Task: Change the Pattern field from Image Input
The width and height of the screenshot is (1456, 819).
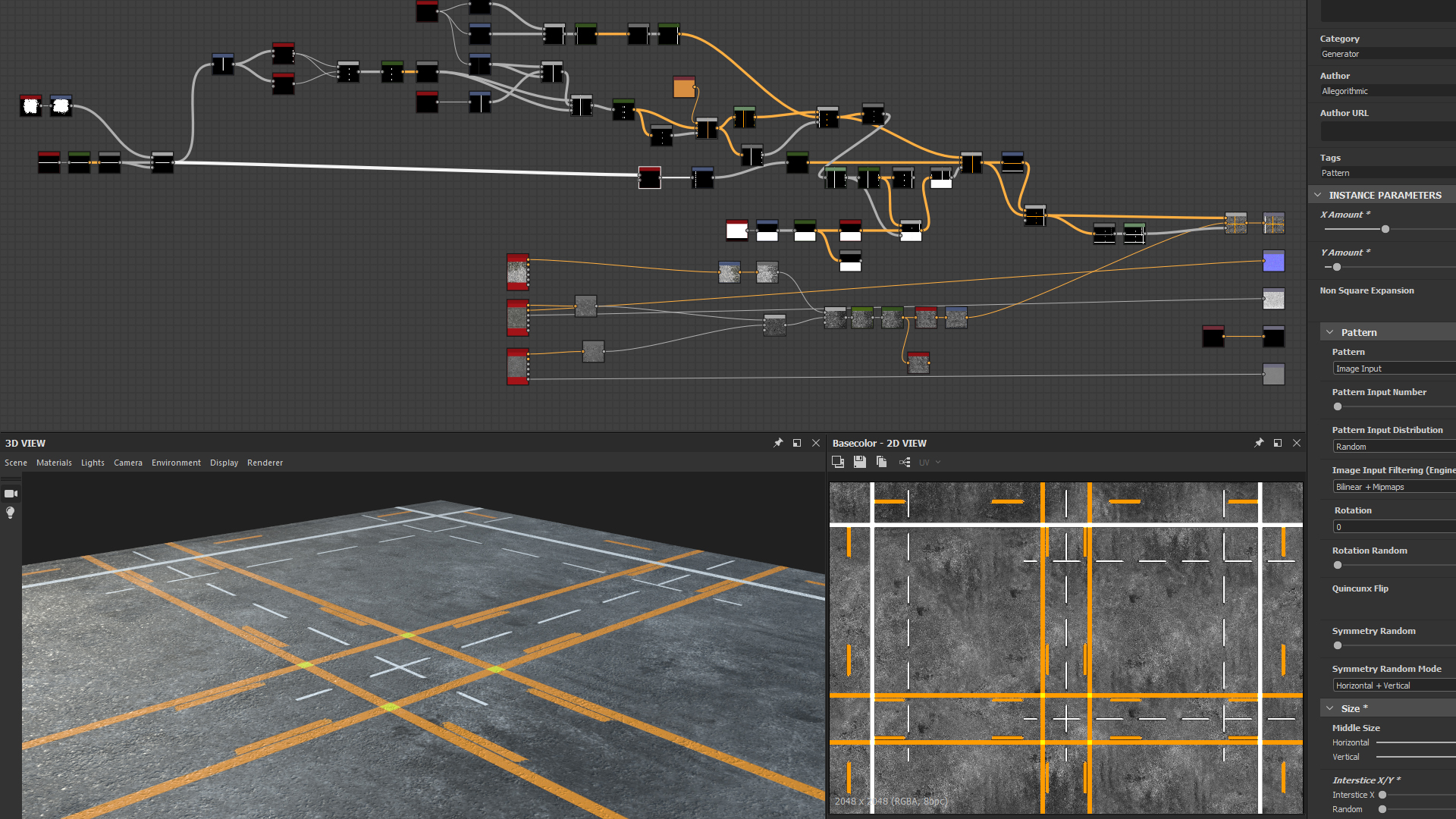Action: pyautogui.click(x=1394, y=368)
